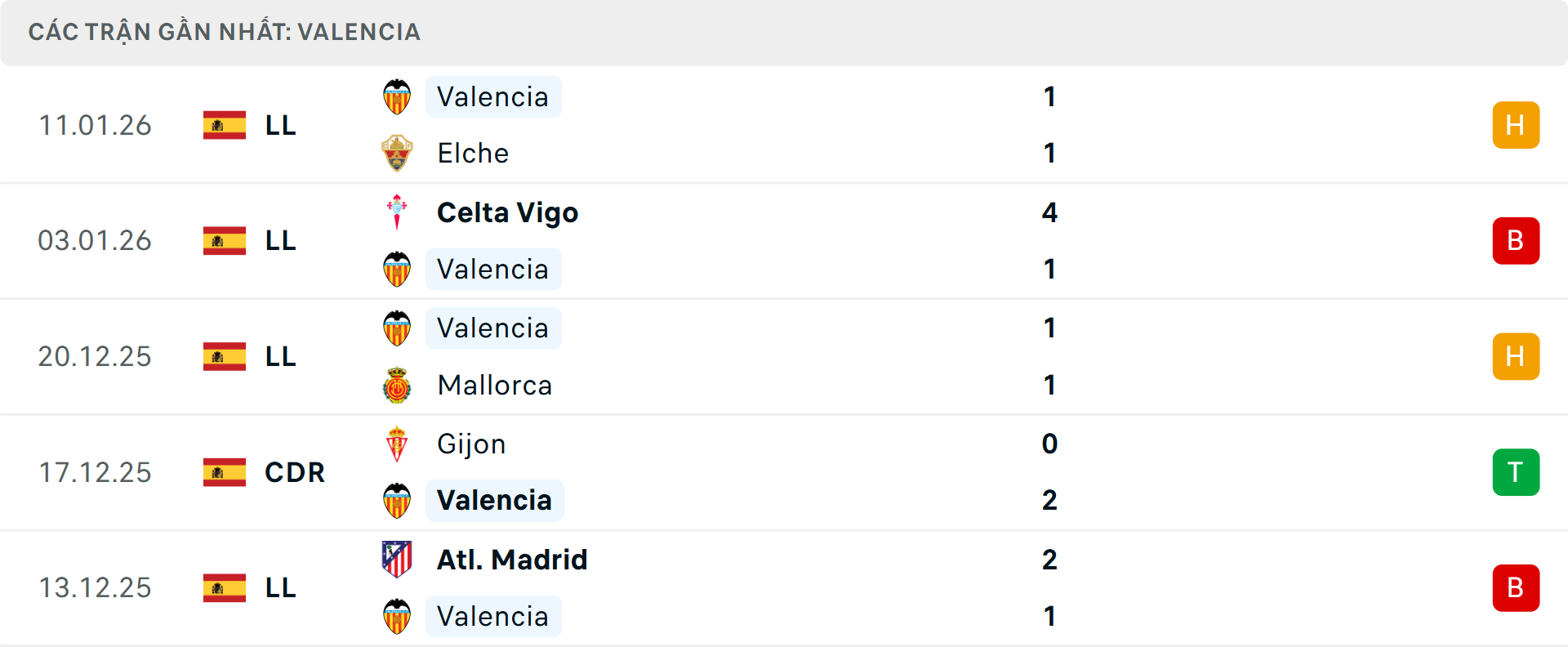Screen dimensions: 1568x647
Task: Click Spain flag on the 17.12.25 row
Action: 225,472
